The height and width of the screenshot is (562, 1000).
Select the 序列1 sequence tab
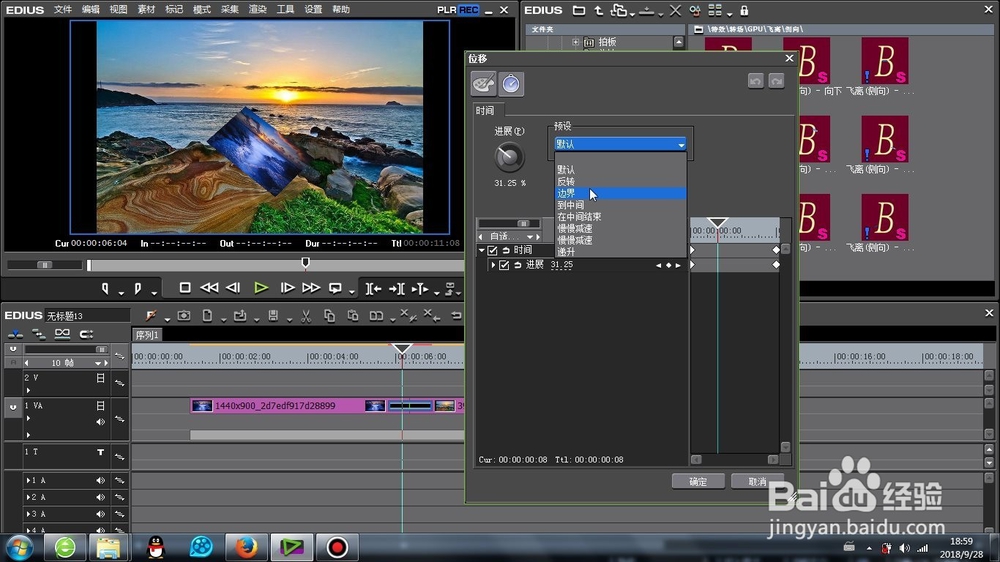point(148,335)
